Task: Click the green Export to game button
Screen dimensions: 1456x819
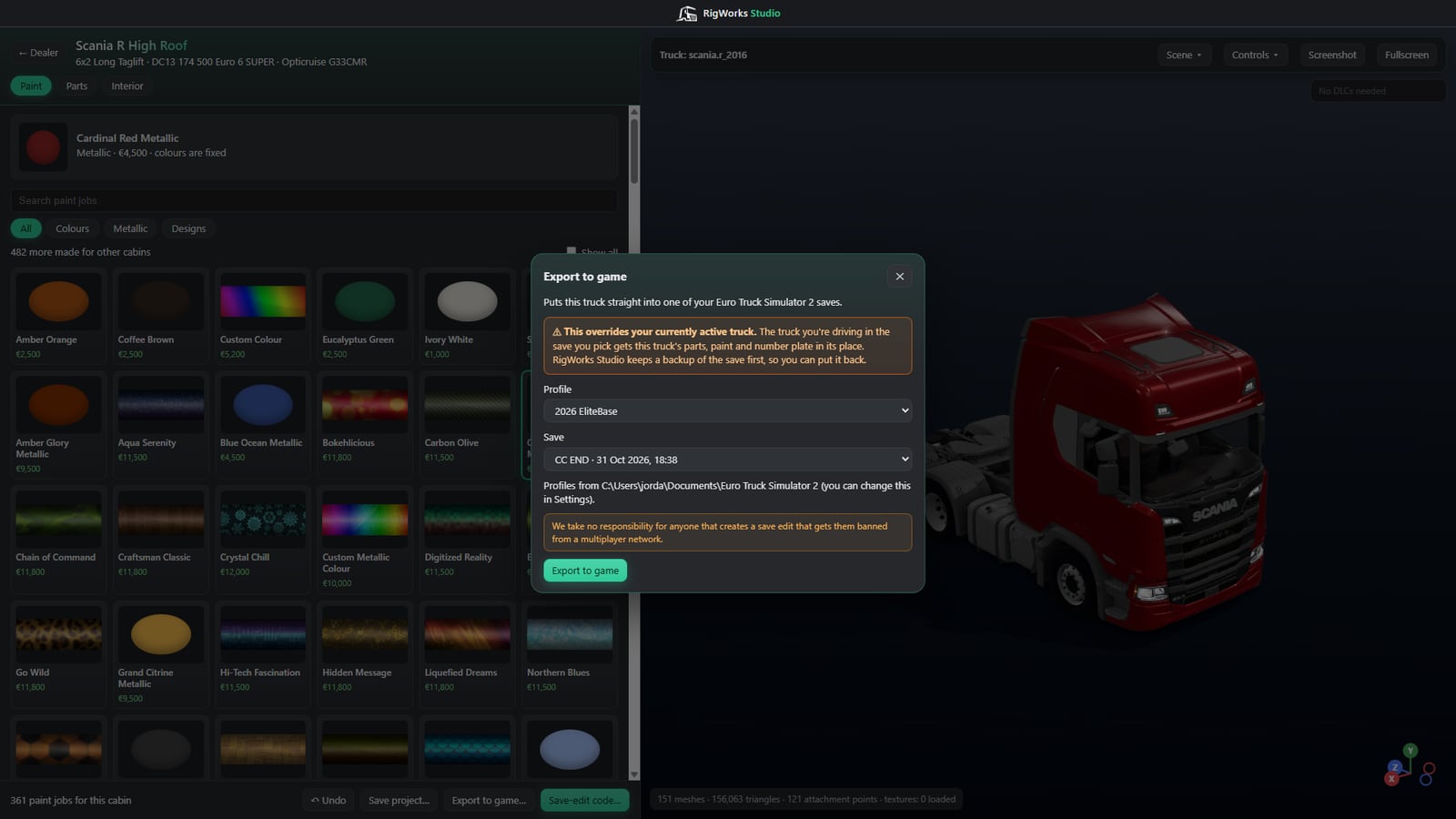Action: point(585,571)
